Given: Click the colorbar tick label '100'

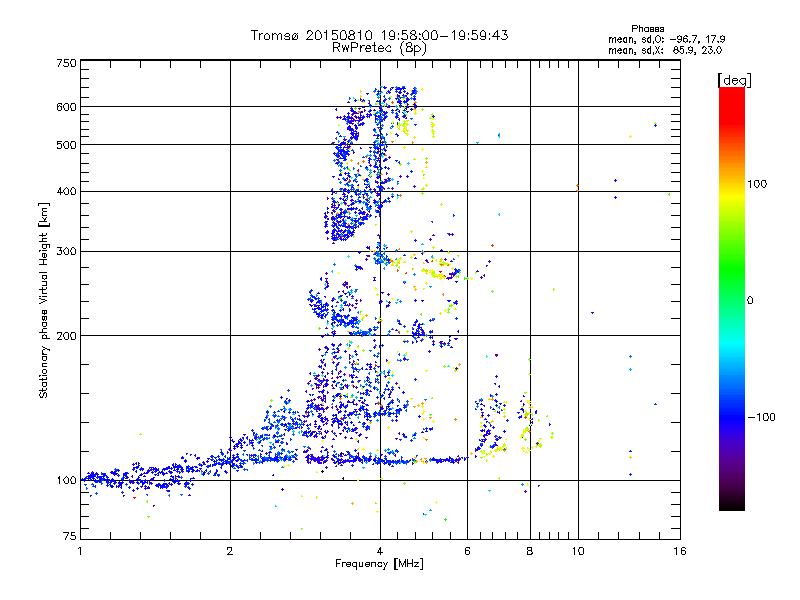Looking at the screenshot, I should click(757, 184).
